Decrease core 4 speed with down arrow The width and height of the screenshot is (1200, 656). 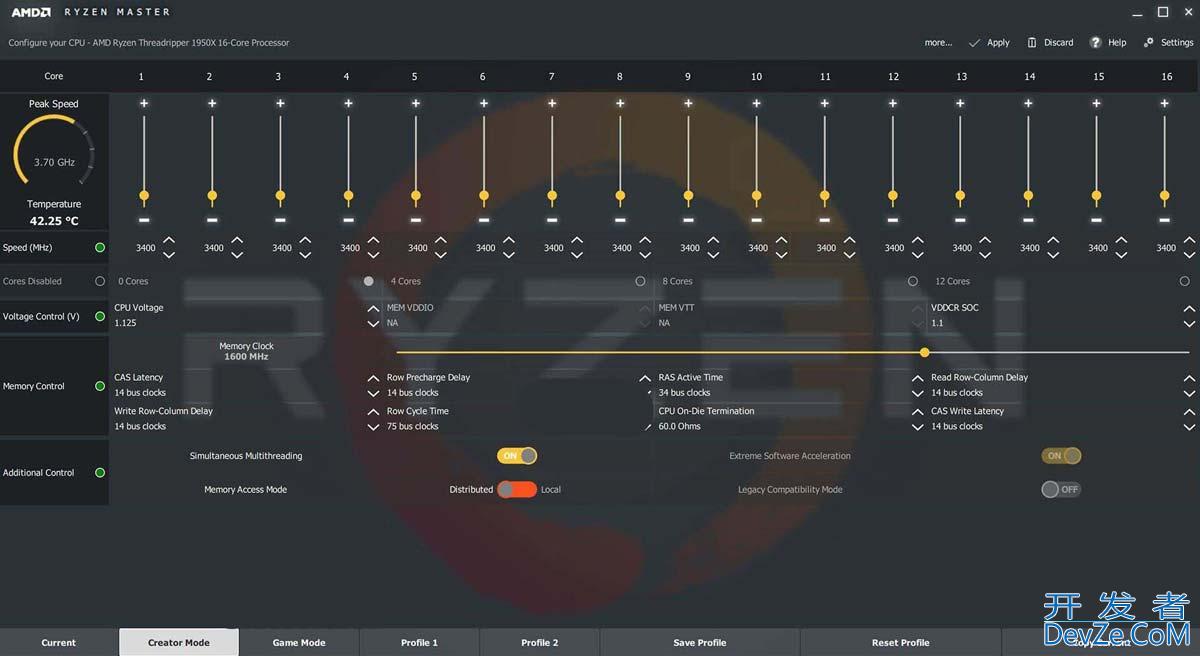[373, 255]
